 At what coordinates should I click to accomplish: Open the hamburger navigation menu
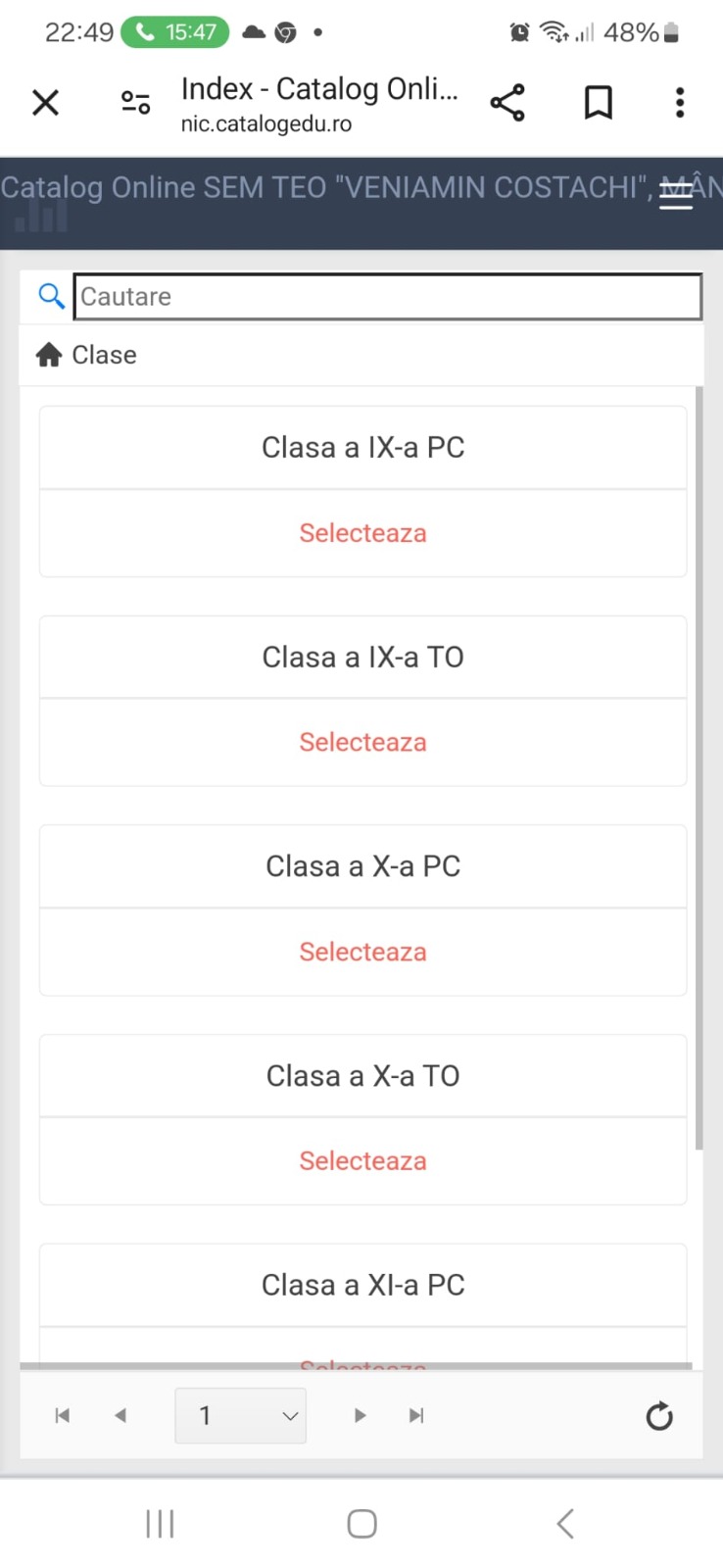coord(676,196)
